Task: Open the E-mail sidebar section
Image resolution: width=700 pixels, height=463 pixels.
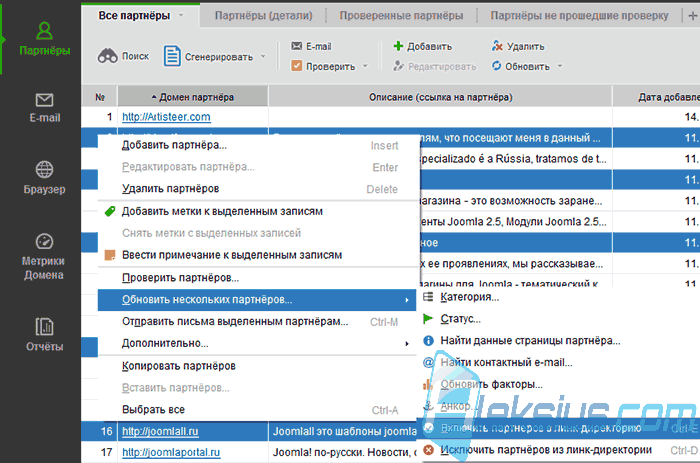Action: (44, 108)
